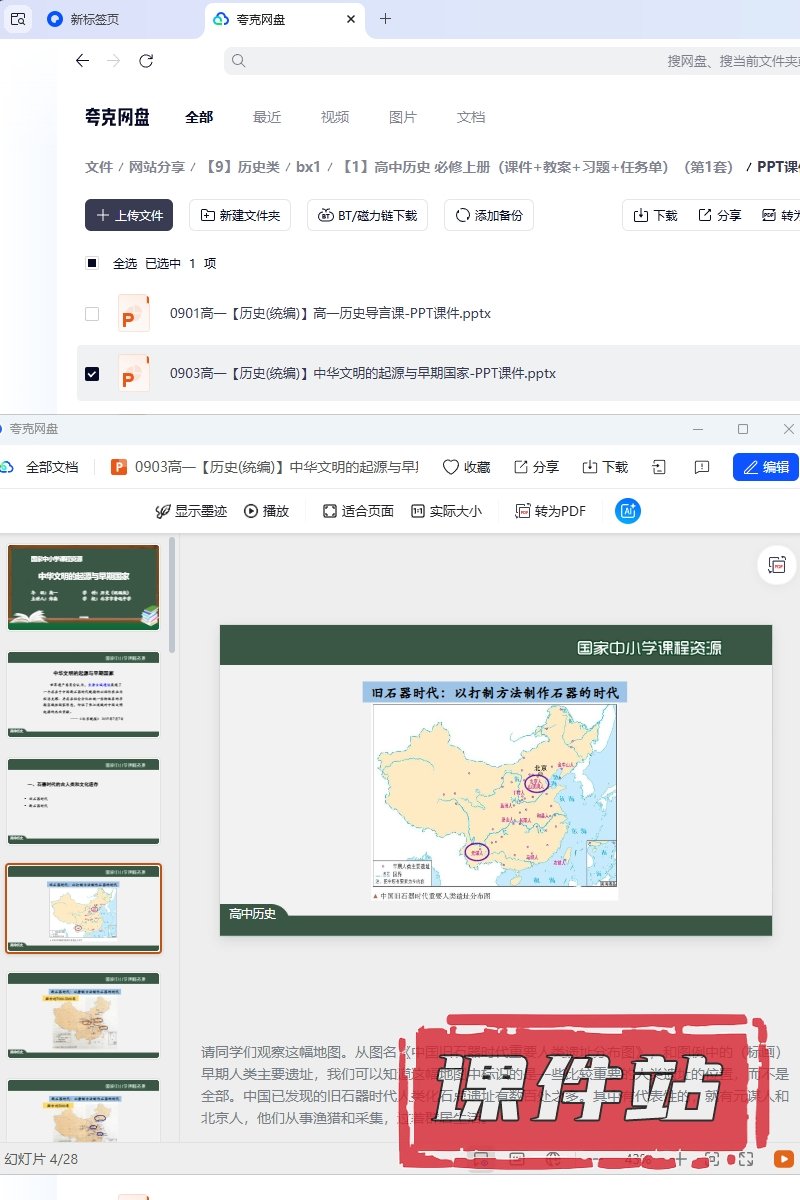Open the 视频 tab in 夸克网盘
800x1200 pixels.
coord(335,117)
